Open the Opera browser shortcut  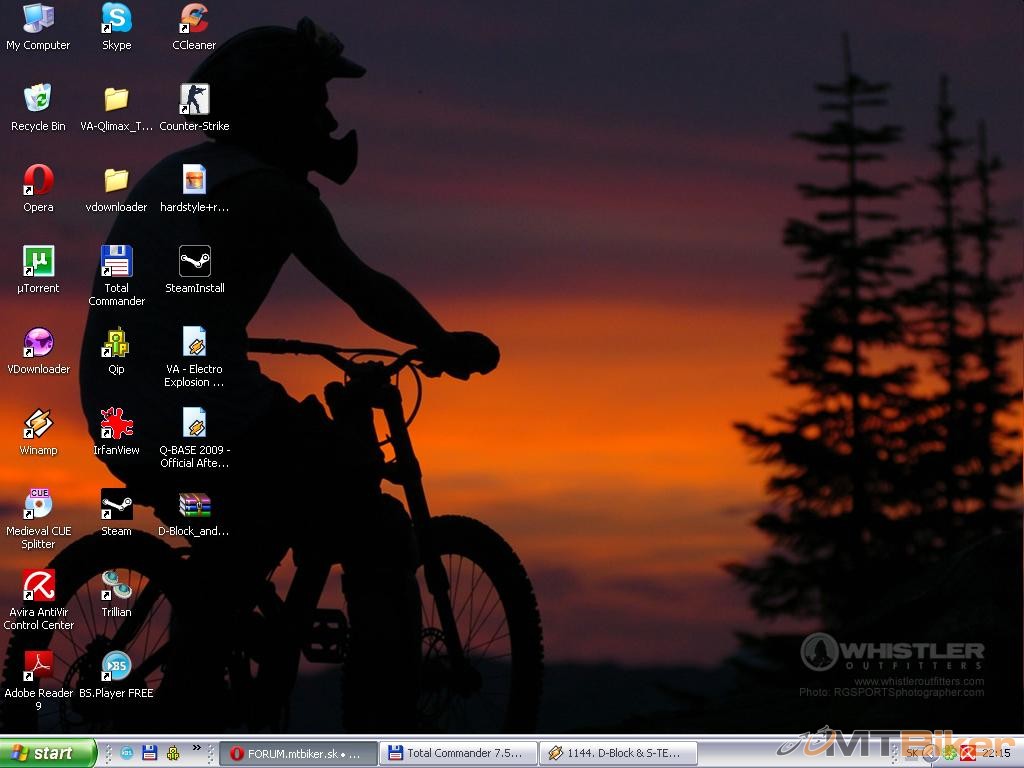point(38,180)
